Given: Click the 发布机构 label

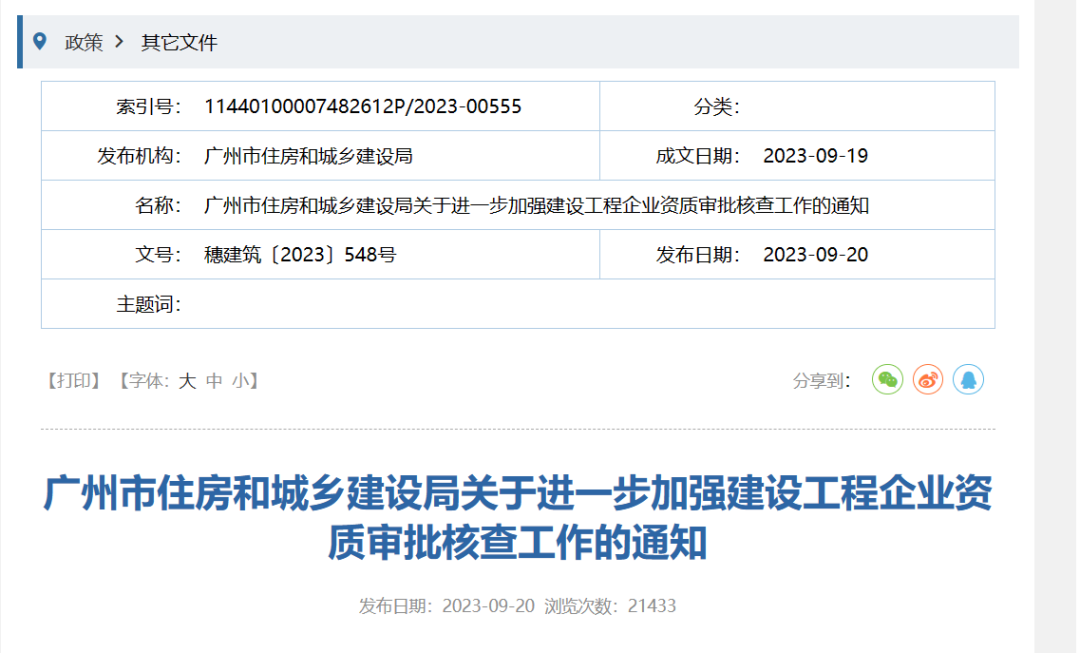Looking at the screenshot, I should [x=138, y=156].
